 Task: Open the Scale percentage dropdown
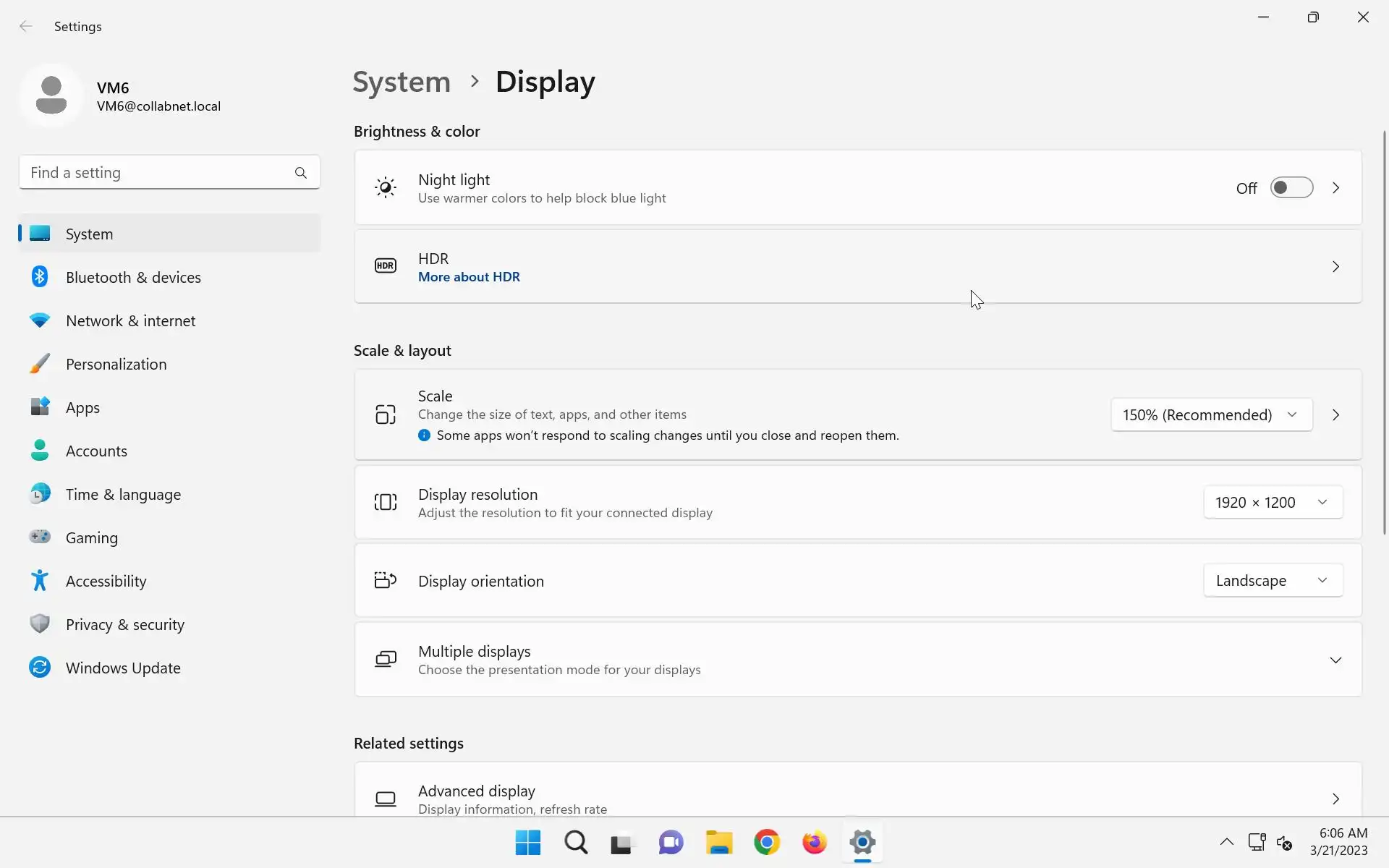(1211, 415)
